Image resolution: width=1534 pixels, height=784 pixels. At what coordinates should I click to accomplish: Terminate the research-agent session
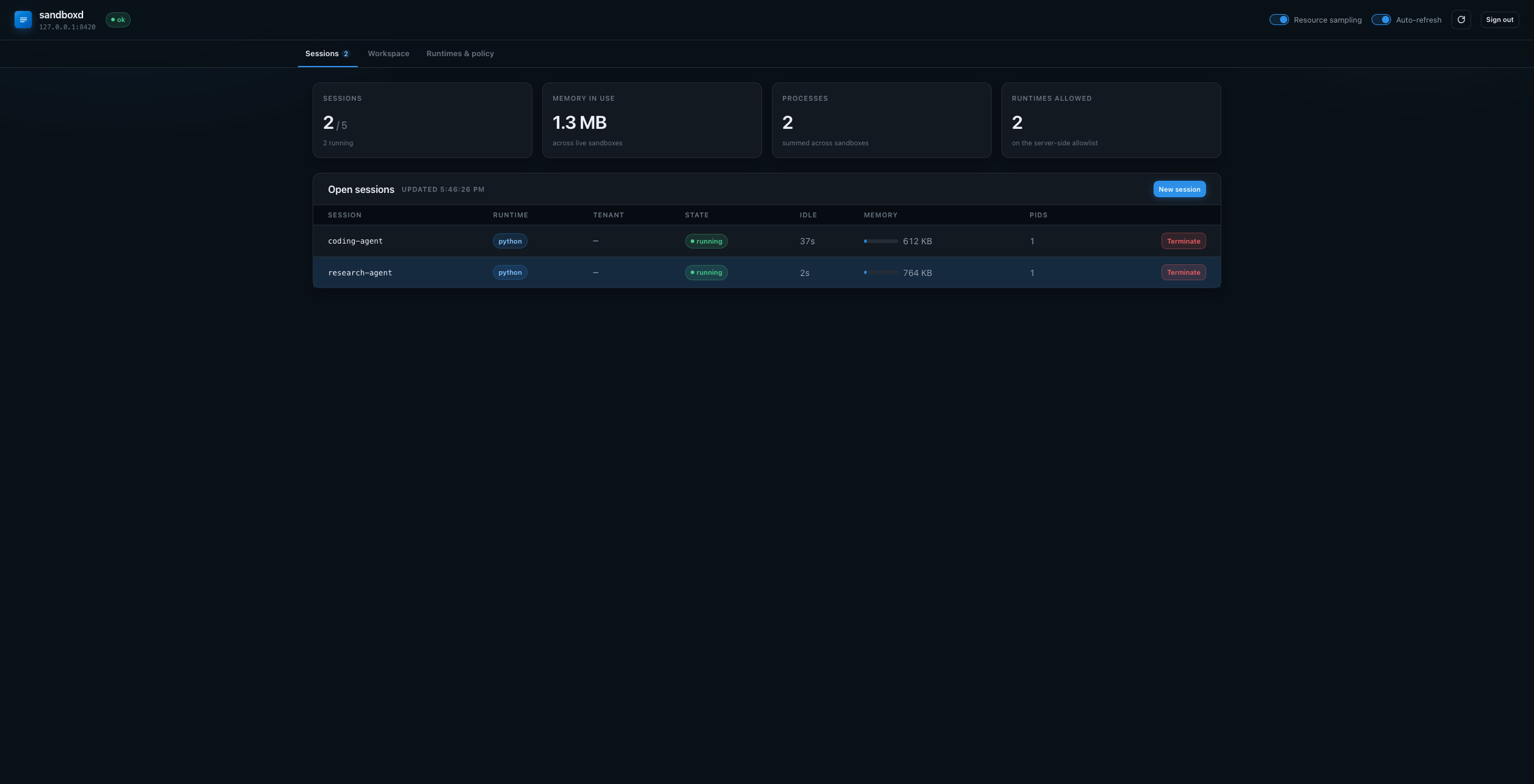1183,272
